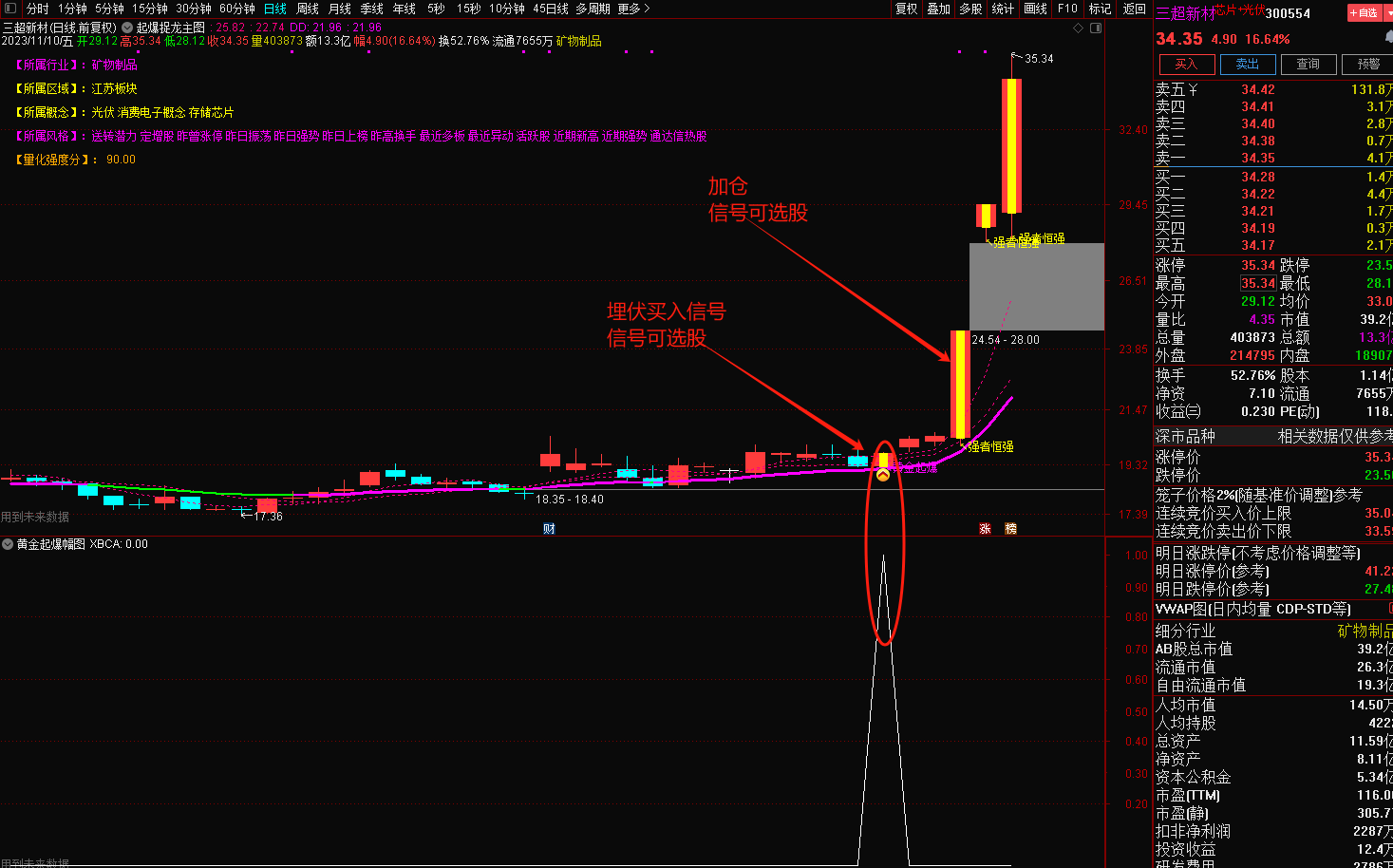Switch to 周线 weekly chart
The height and width of the screenshot is (868, 1393).
pyautogui.click(x=308, y=9)
